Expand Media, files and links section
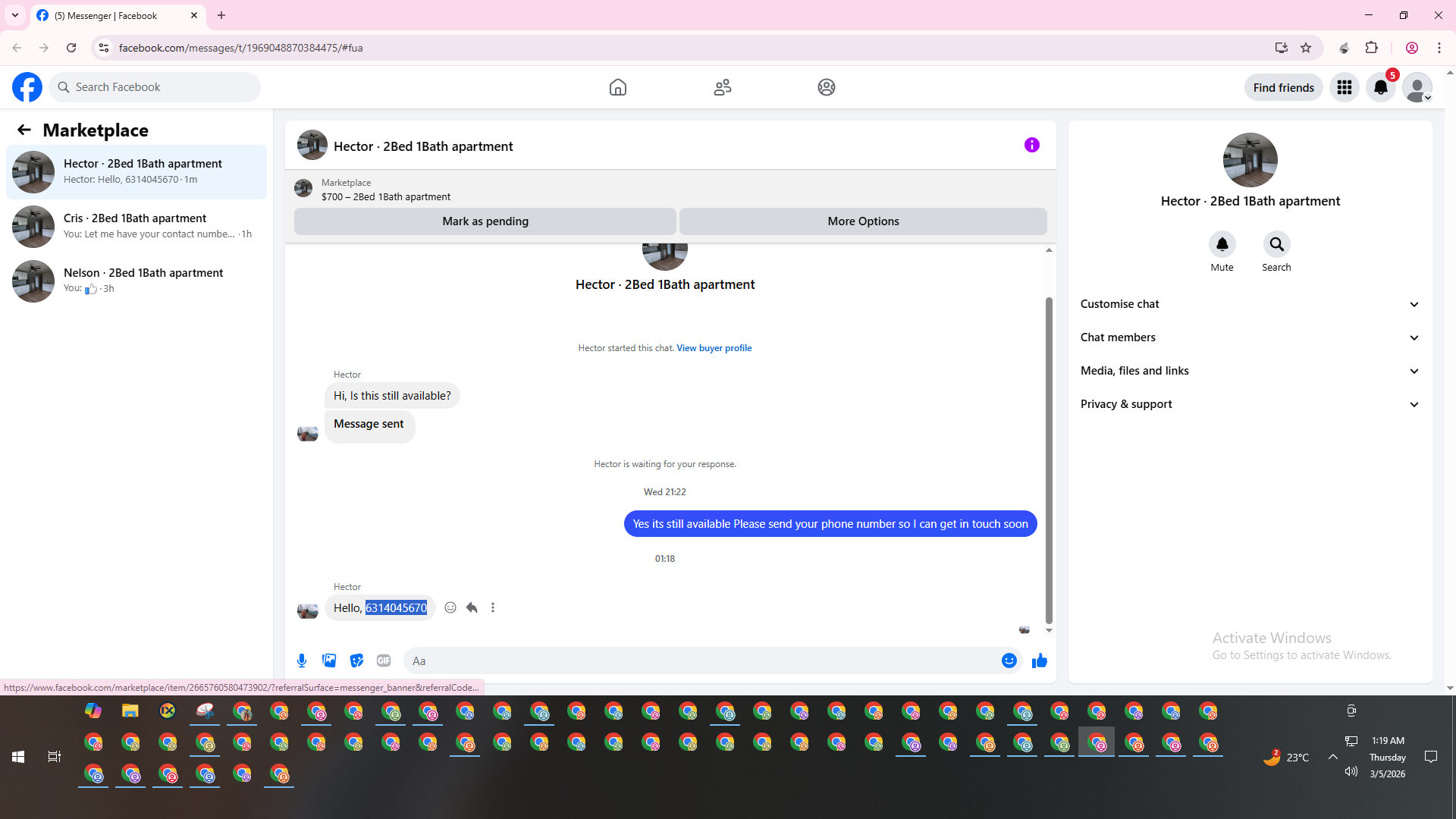Viewport: 1456px width, 819px height. point(1250,371)
